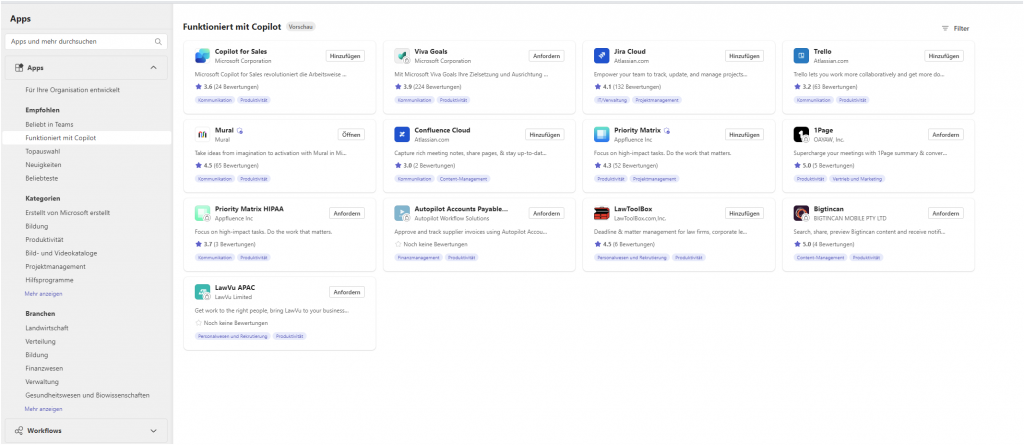Open Gesundheitswesen und Biowissenschaften industry
The height and width of the screenshot is (445, 1024).
click(x=88, y=395)
